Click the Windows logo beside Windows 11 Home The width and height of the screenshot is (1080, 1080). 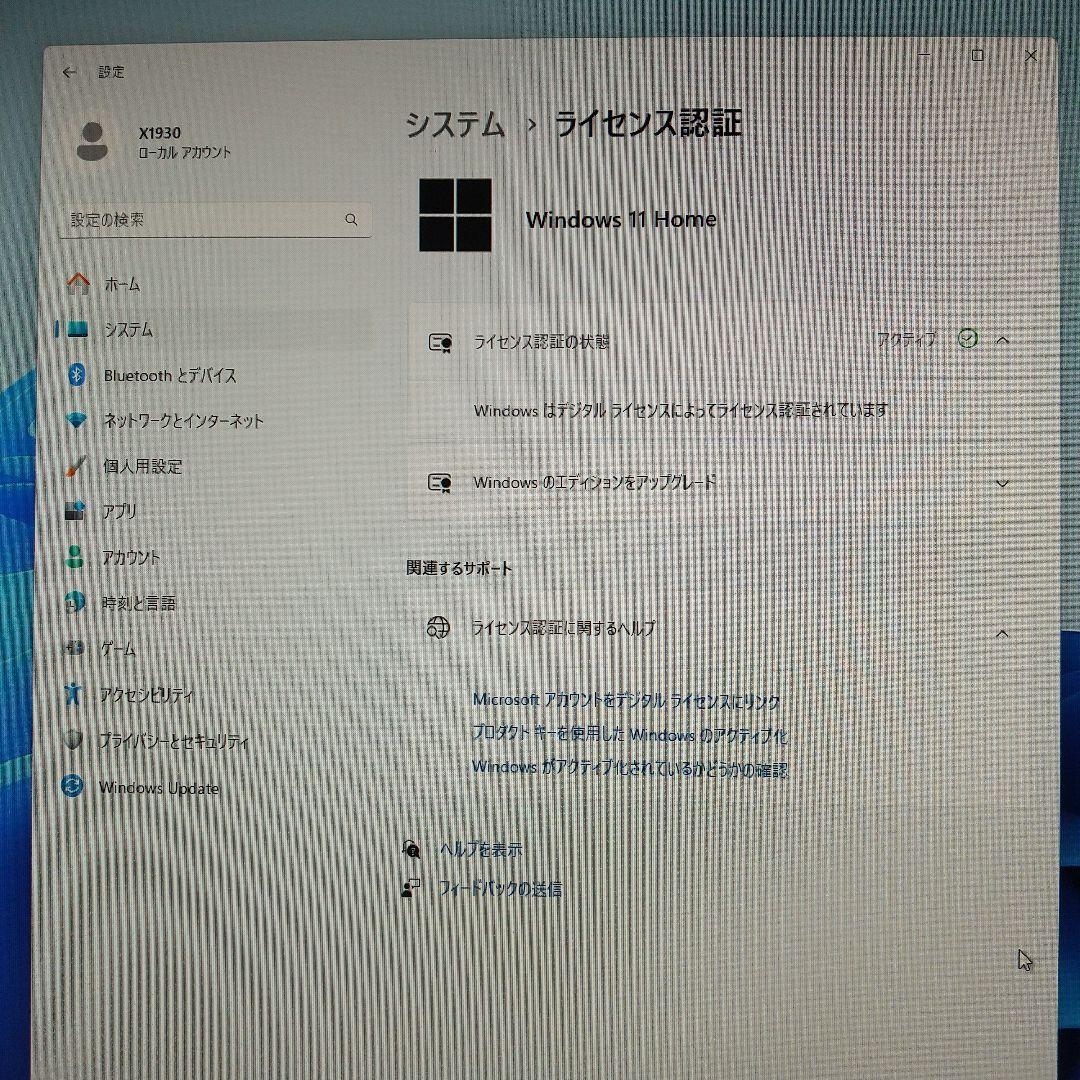click(x=455, y=215)
